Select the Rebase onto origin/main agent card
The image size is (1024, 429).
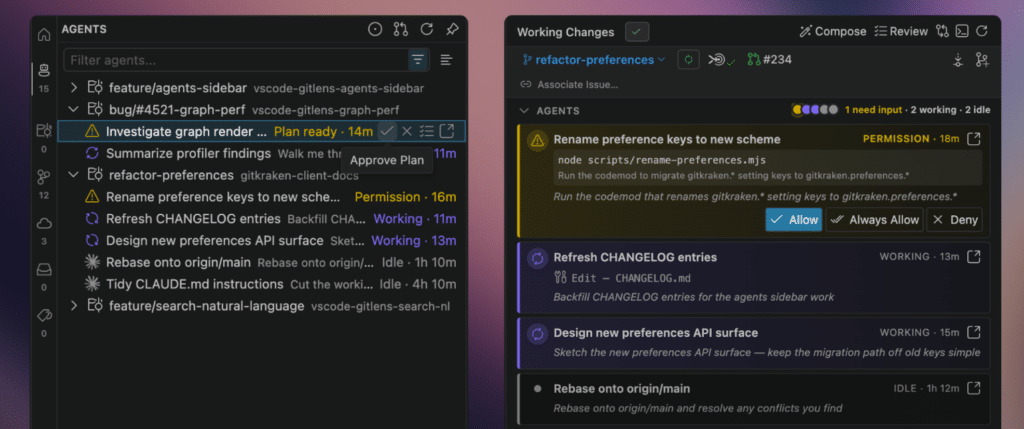click(x=753, y=399)
